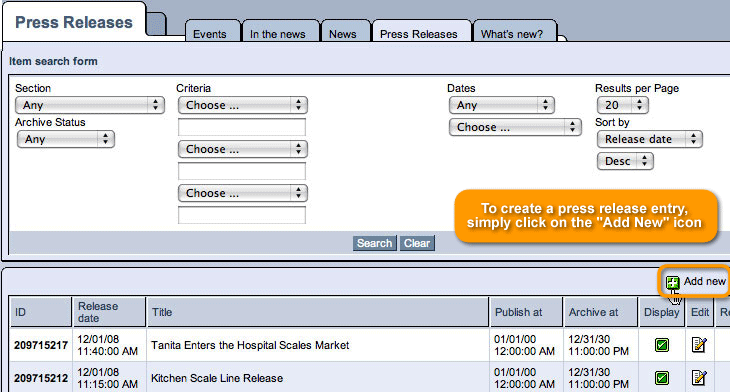This screenshot has height=392, width=730.
Task: Open the Archive Status dropdown
Action: [66, 139]
